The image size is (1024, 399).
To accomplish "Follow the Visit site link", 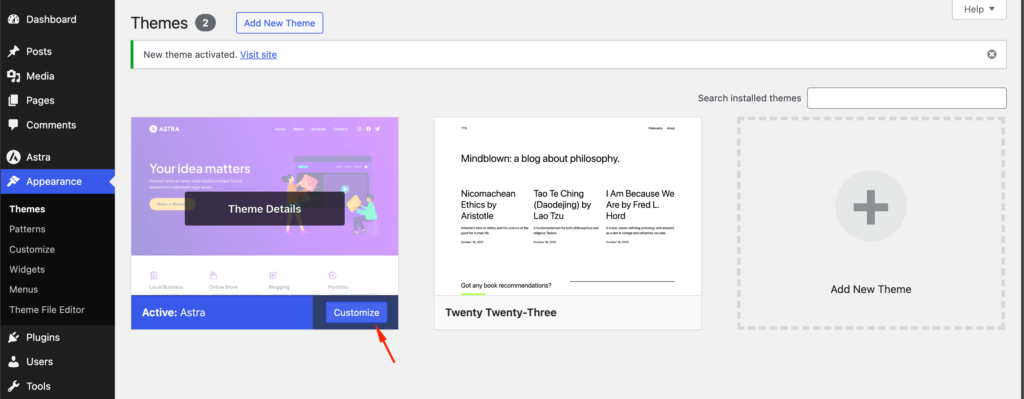I will [259, 55].
